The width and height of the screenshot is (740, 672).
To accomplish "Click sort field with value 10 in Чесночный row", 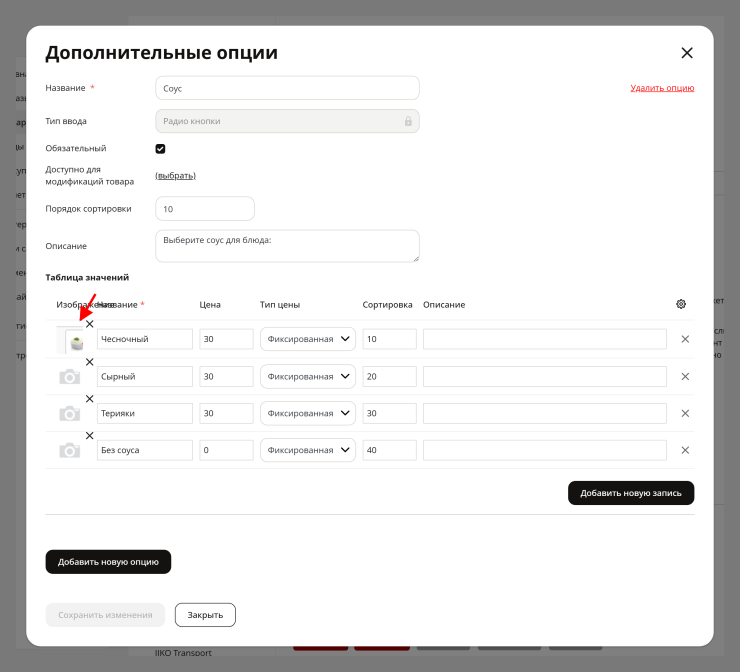I will click(390, 339).
